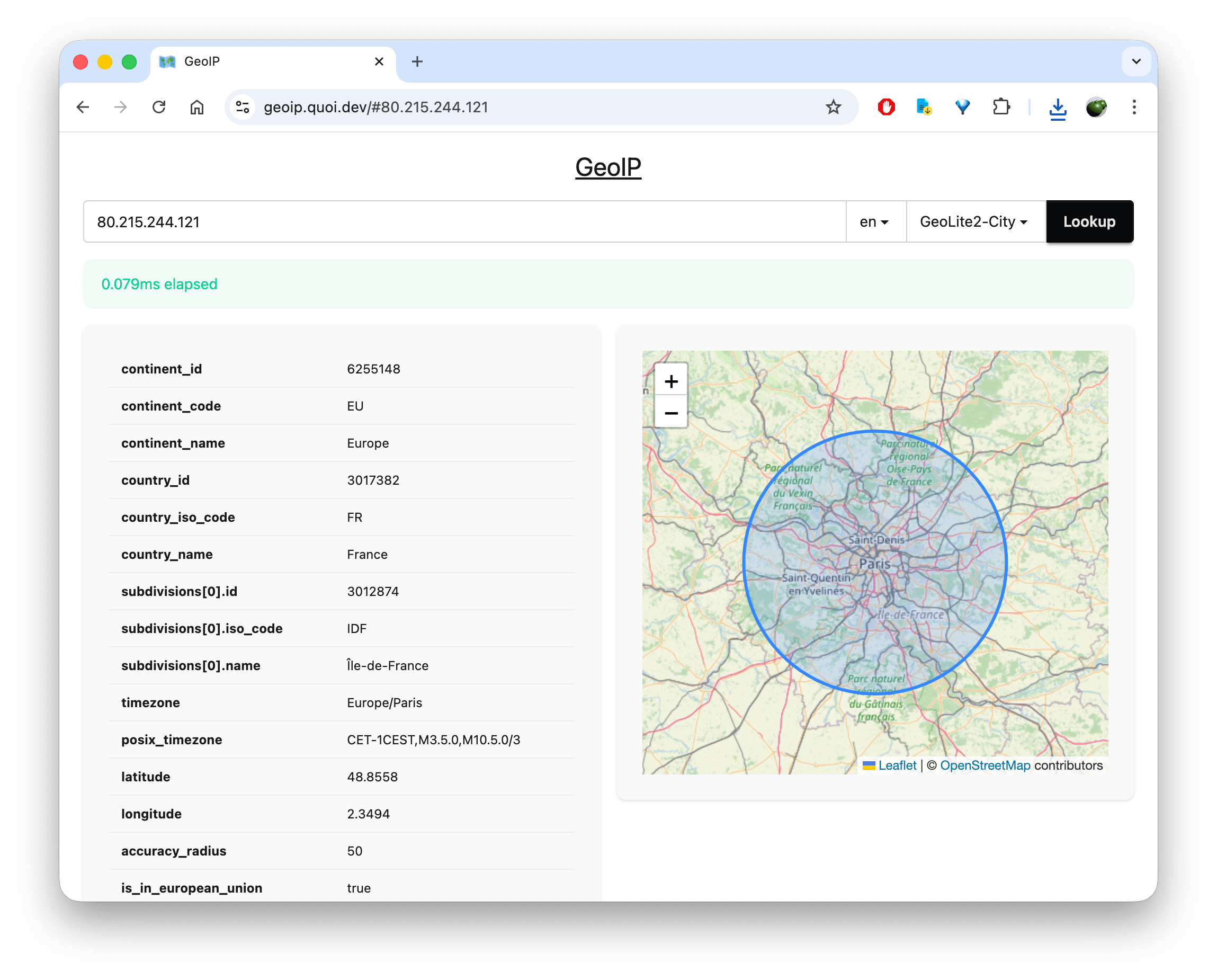Open the browser Extensions puzzle icon
The height and width of the screenshot is (980, 1217).
(1001, 107)
